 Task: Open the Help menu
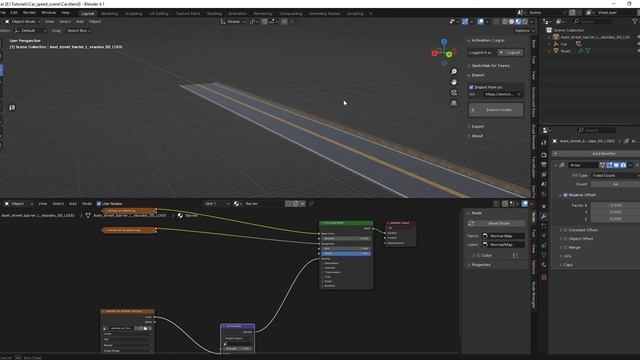coord(65,13)
